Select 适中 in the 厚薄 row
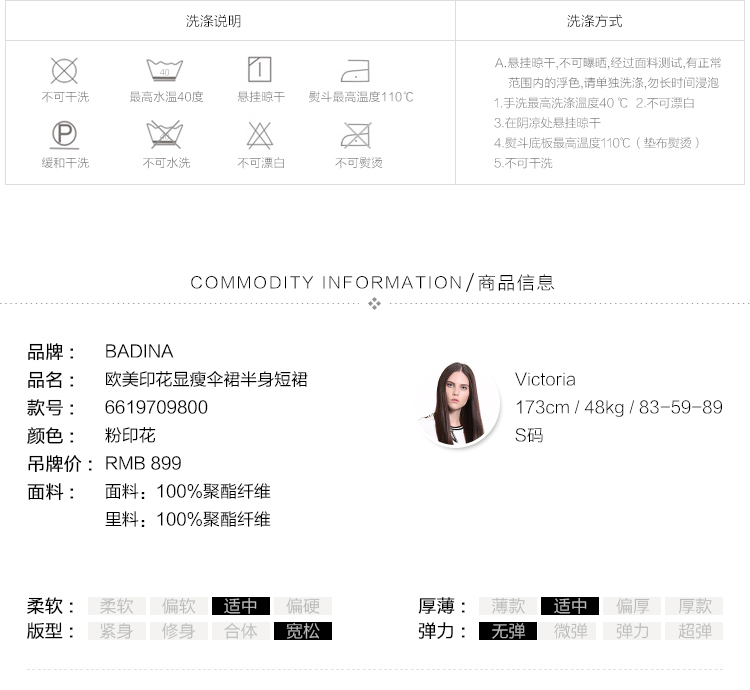The height and width of the screenshot is (690, 750). click(x=570, y=606)
